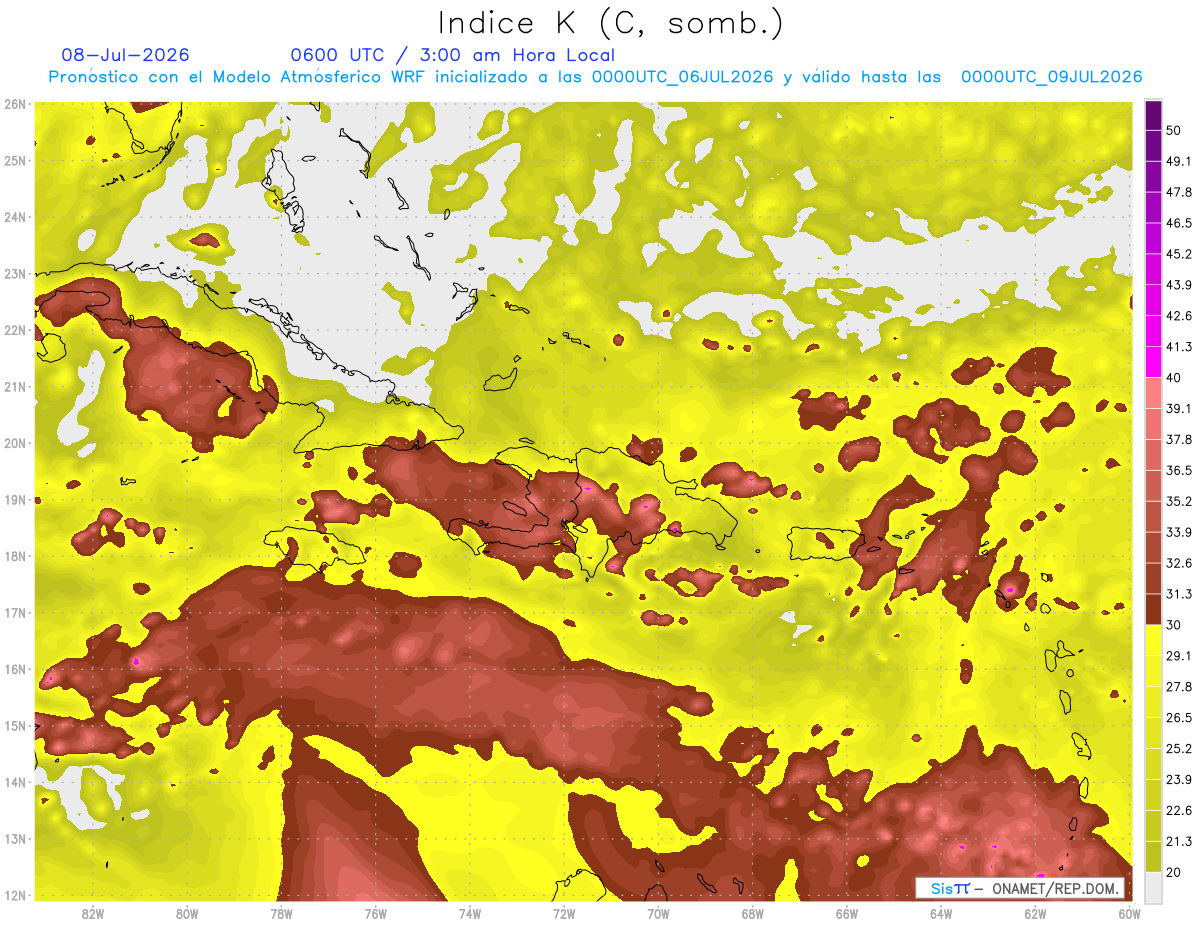
Task: Click the "21N" latitude label
Action: (14, 386)
